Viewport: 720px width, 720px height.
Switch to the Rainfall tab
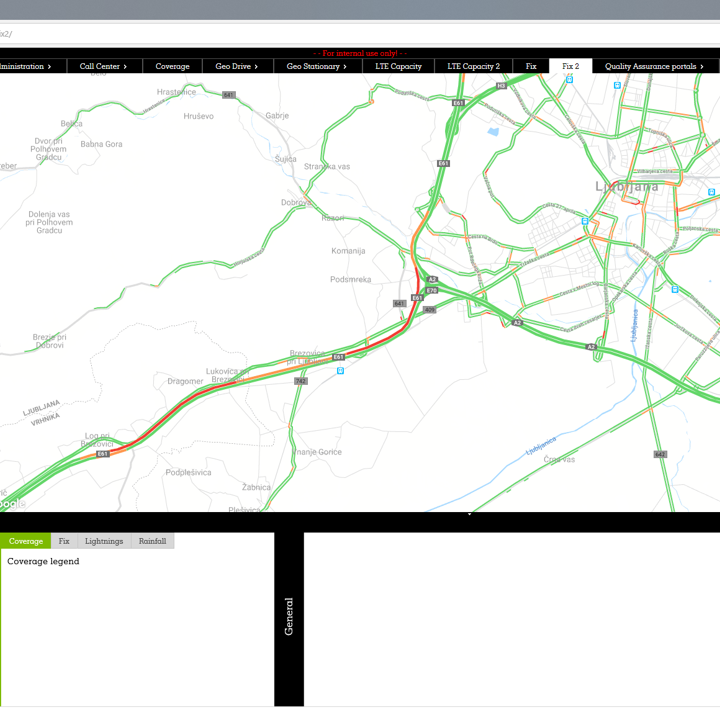click(x=152, y=541)
